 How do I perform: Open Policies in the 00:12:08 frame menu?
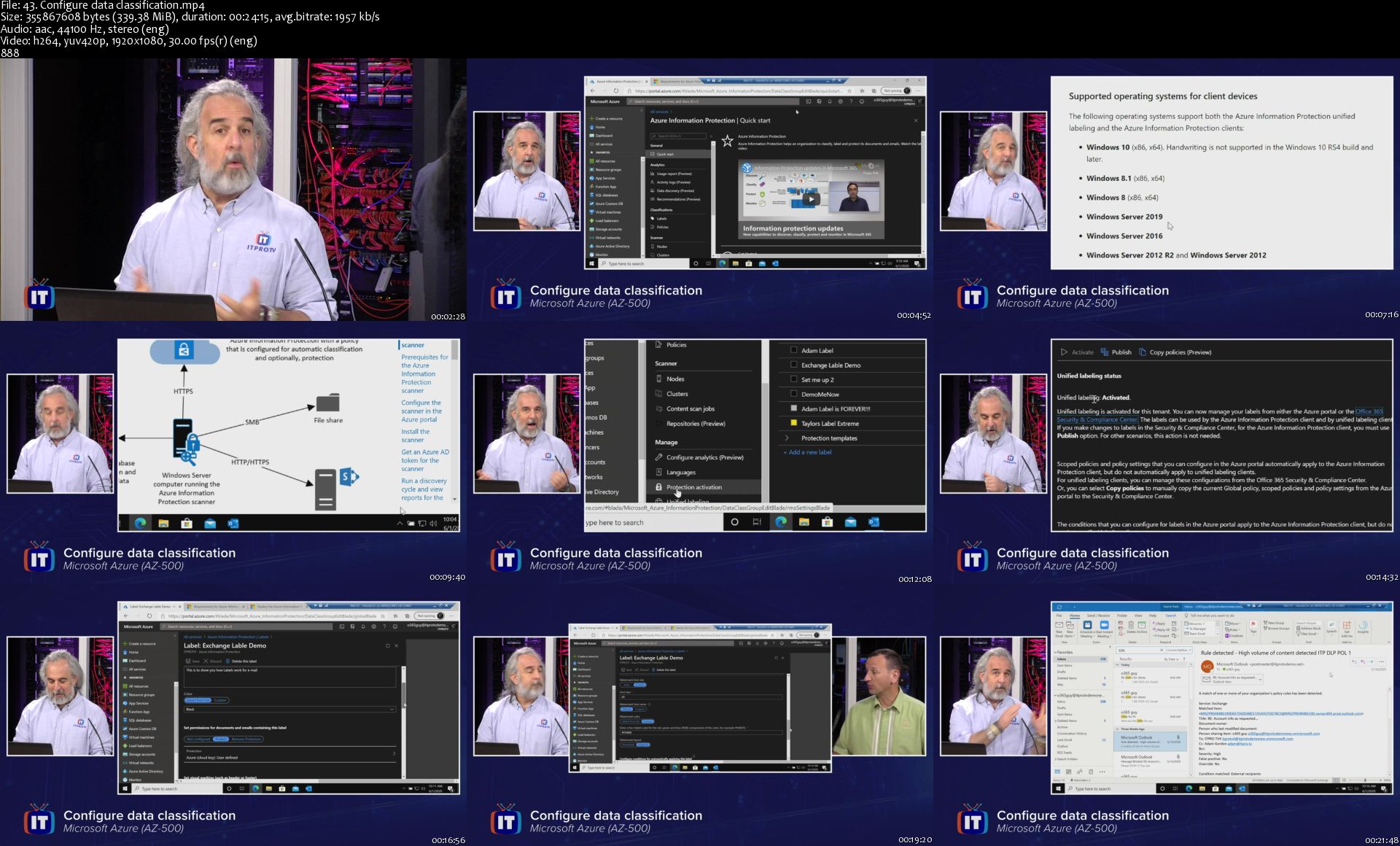[675, 345]
